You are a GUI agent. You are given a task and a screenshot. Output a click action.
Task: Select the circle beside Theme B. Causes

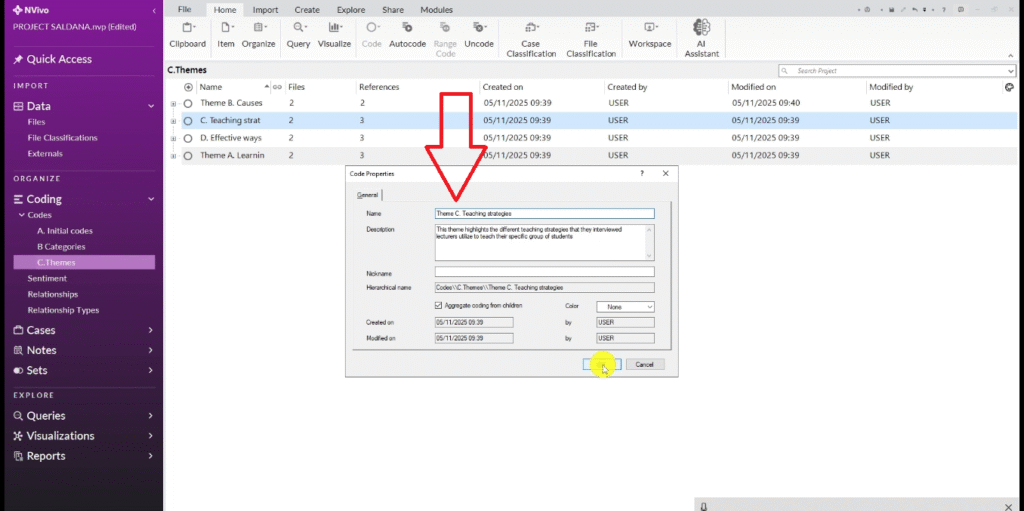pos(188,103)
